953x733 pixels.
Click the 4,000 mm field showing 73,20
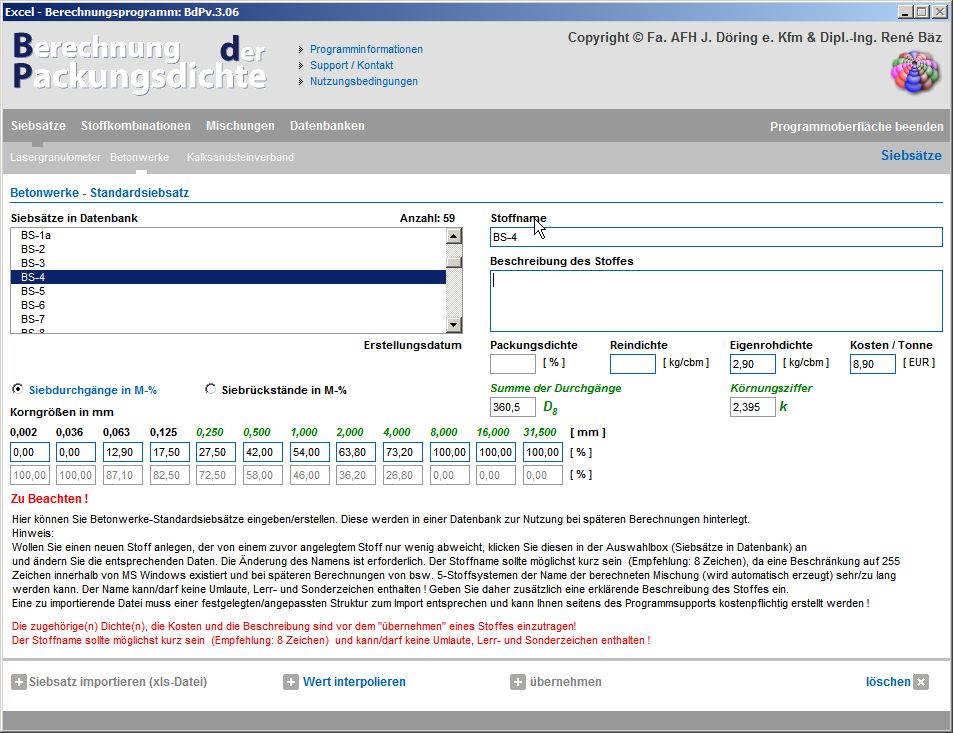[x=402, y=452]
